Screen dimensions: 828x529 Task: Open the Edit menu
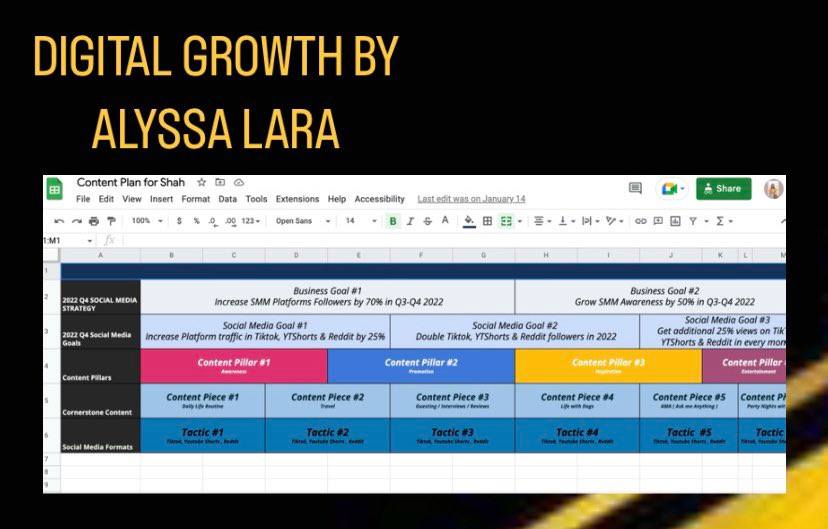[x=106, y=199]
